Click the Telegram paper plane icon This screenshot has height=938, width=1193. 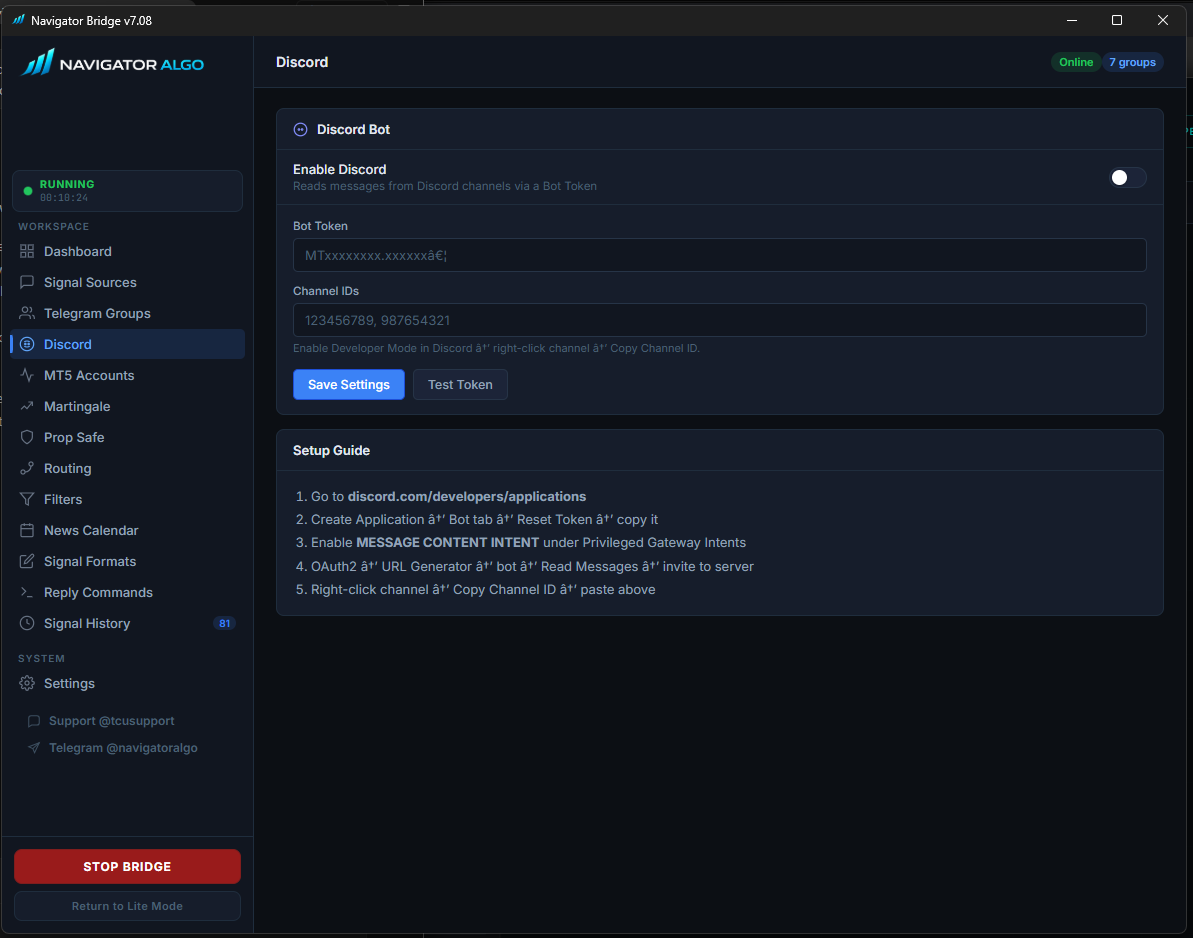tap(33, 748)
